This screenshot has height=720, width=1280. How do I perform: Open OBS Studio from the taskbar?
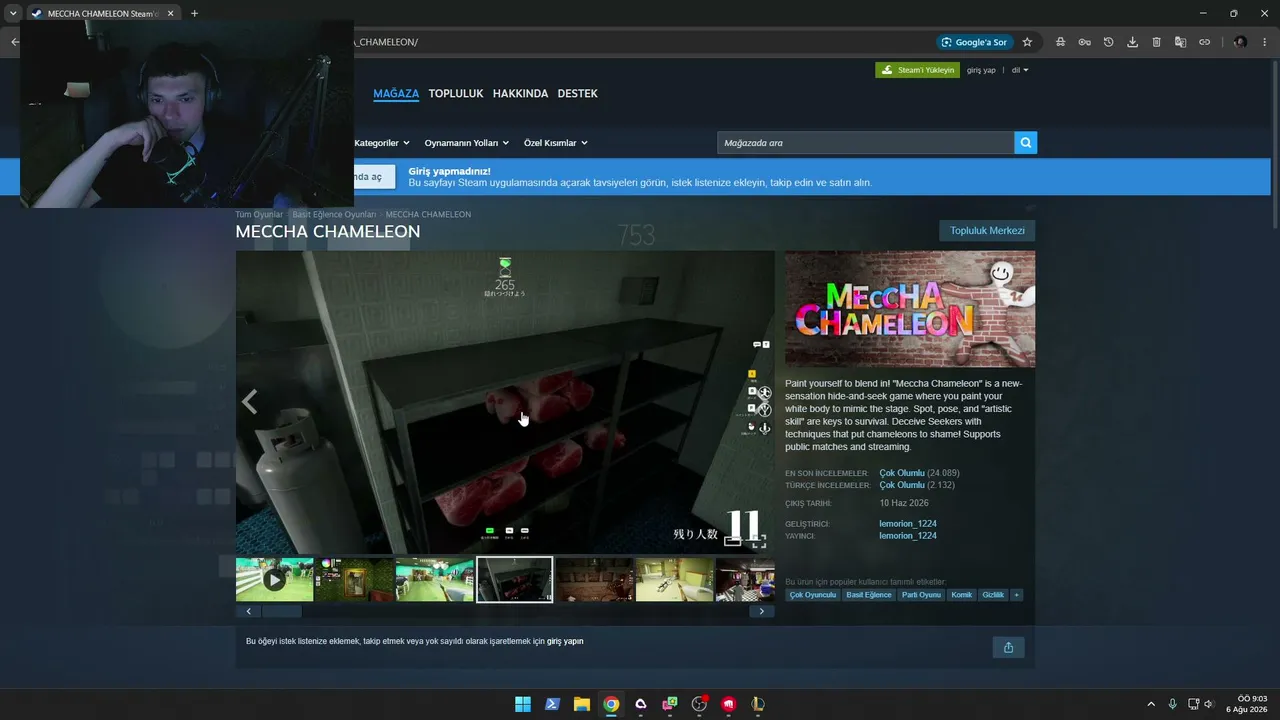[699, 704]
